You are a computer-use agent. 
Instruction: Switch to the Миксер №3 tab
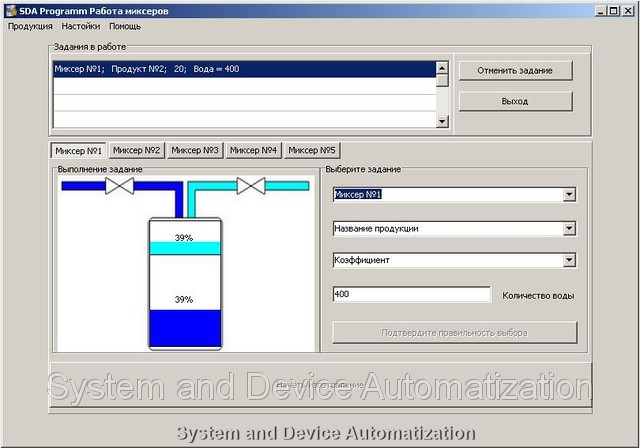(x=194, y=151)
